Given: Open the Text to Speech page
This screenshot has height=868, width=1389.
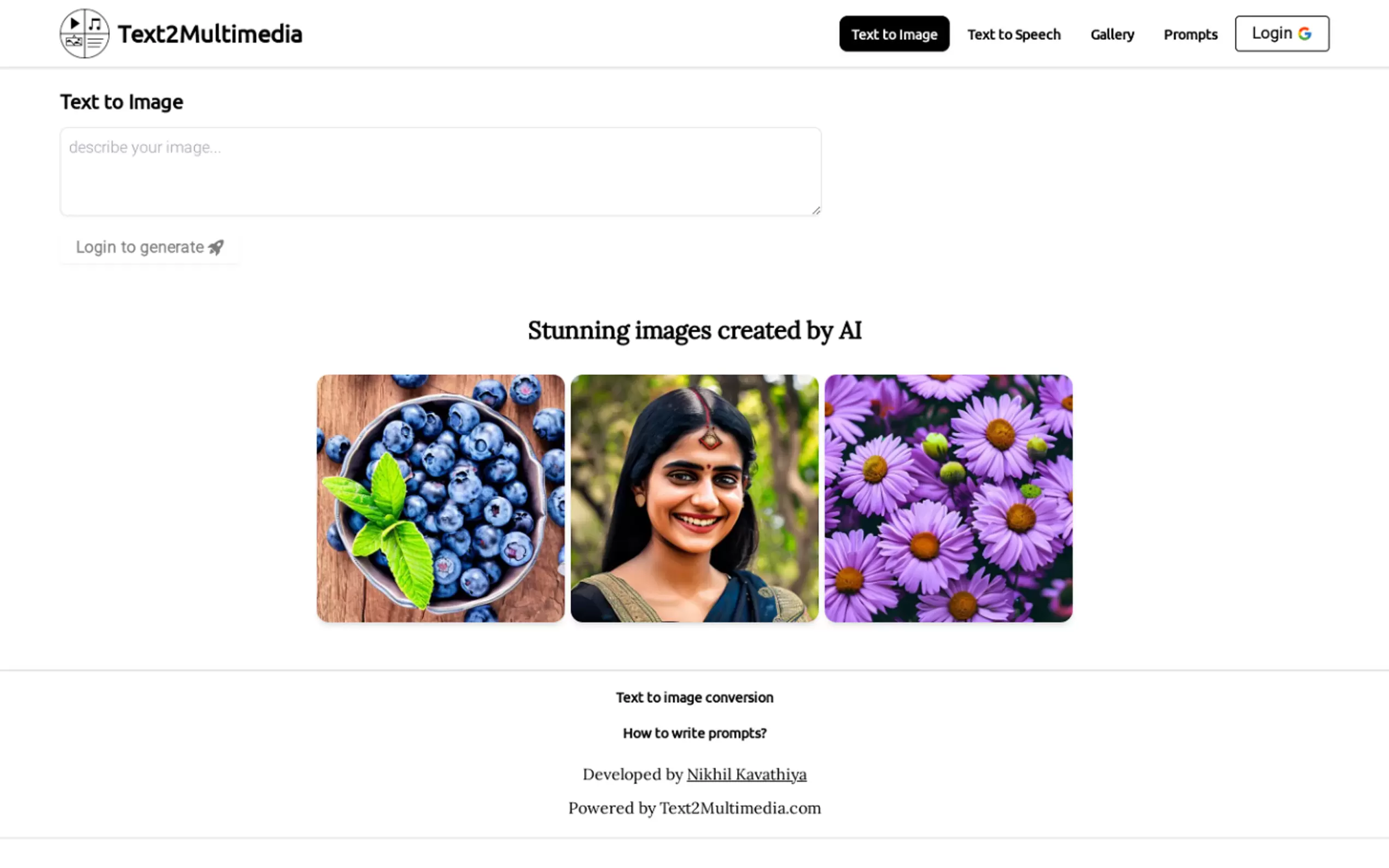Looking at the screenshot, I should click(1013, 34).
